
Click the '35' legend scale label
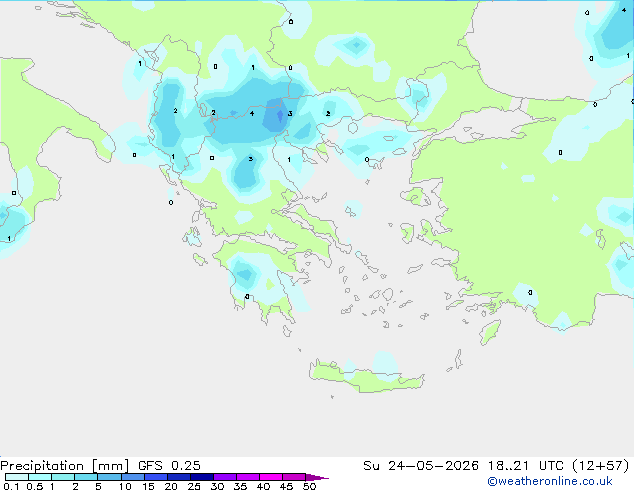[x=240, y=486]
